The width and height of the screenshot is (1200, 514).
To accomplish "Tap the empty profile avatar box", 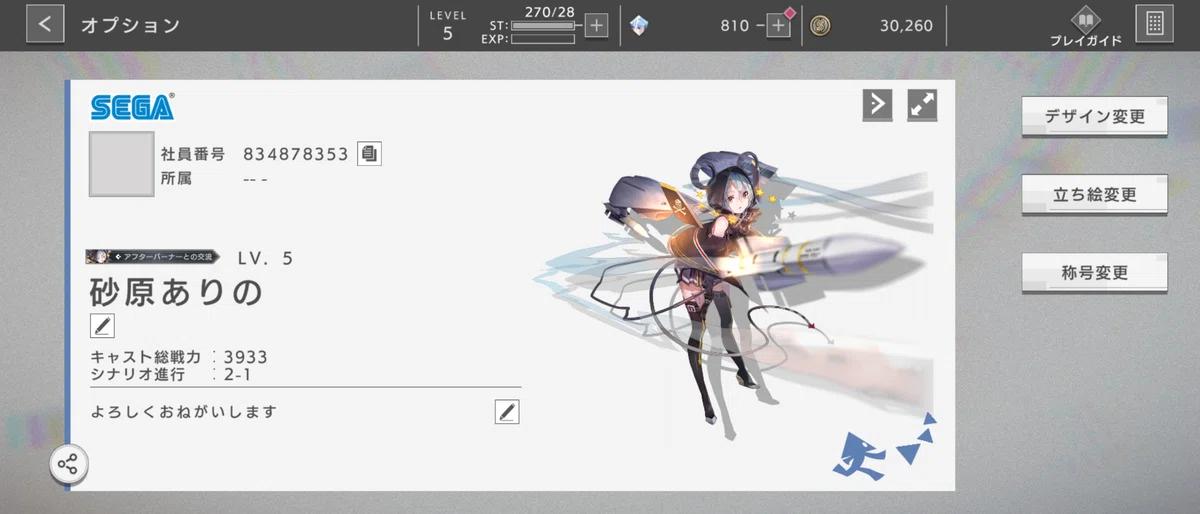I will 121,164.
